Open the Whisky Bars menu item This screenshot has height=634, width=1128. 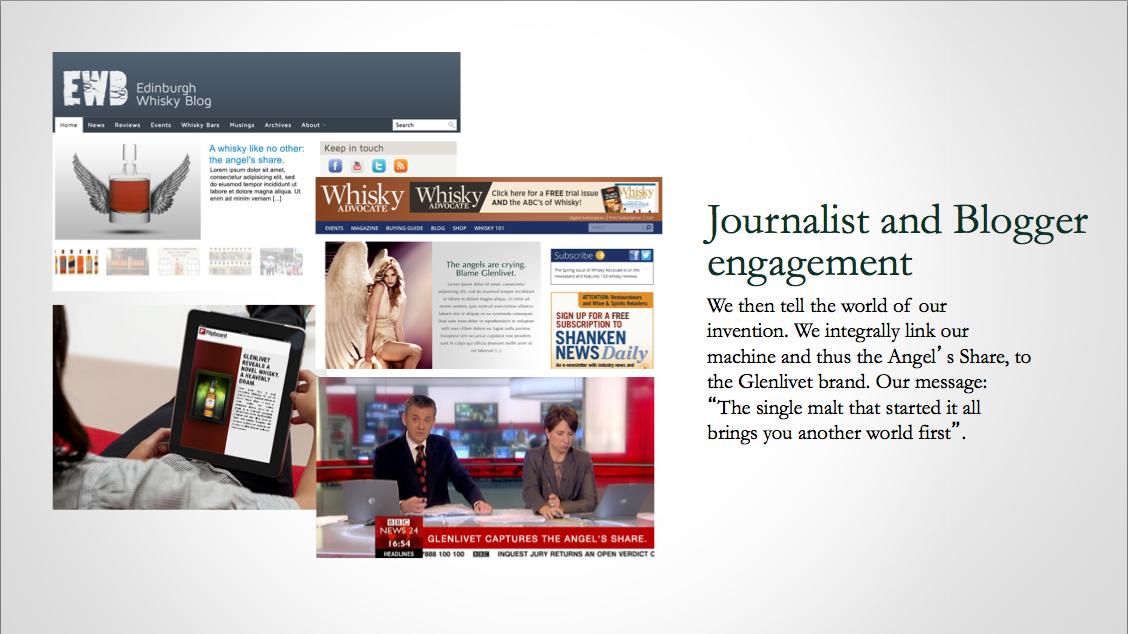pyautogui.click(x=200, y=125)
